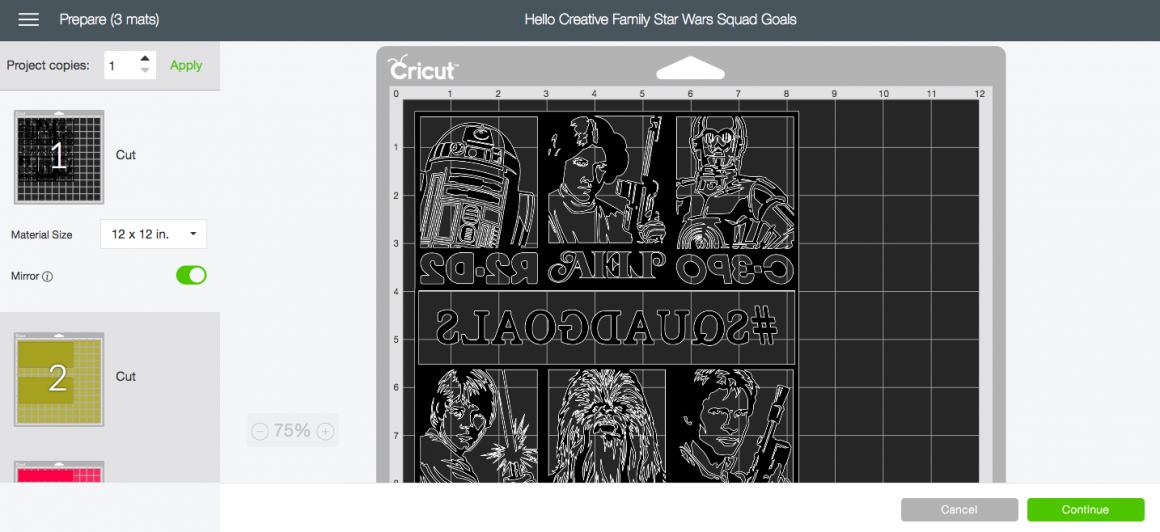Click the Cut label for mat 2
The width and height of the screenshot is (1160, 532).
(x=126, y=376)
